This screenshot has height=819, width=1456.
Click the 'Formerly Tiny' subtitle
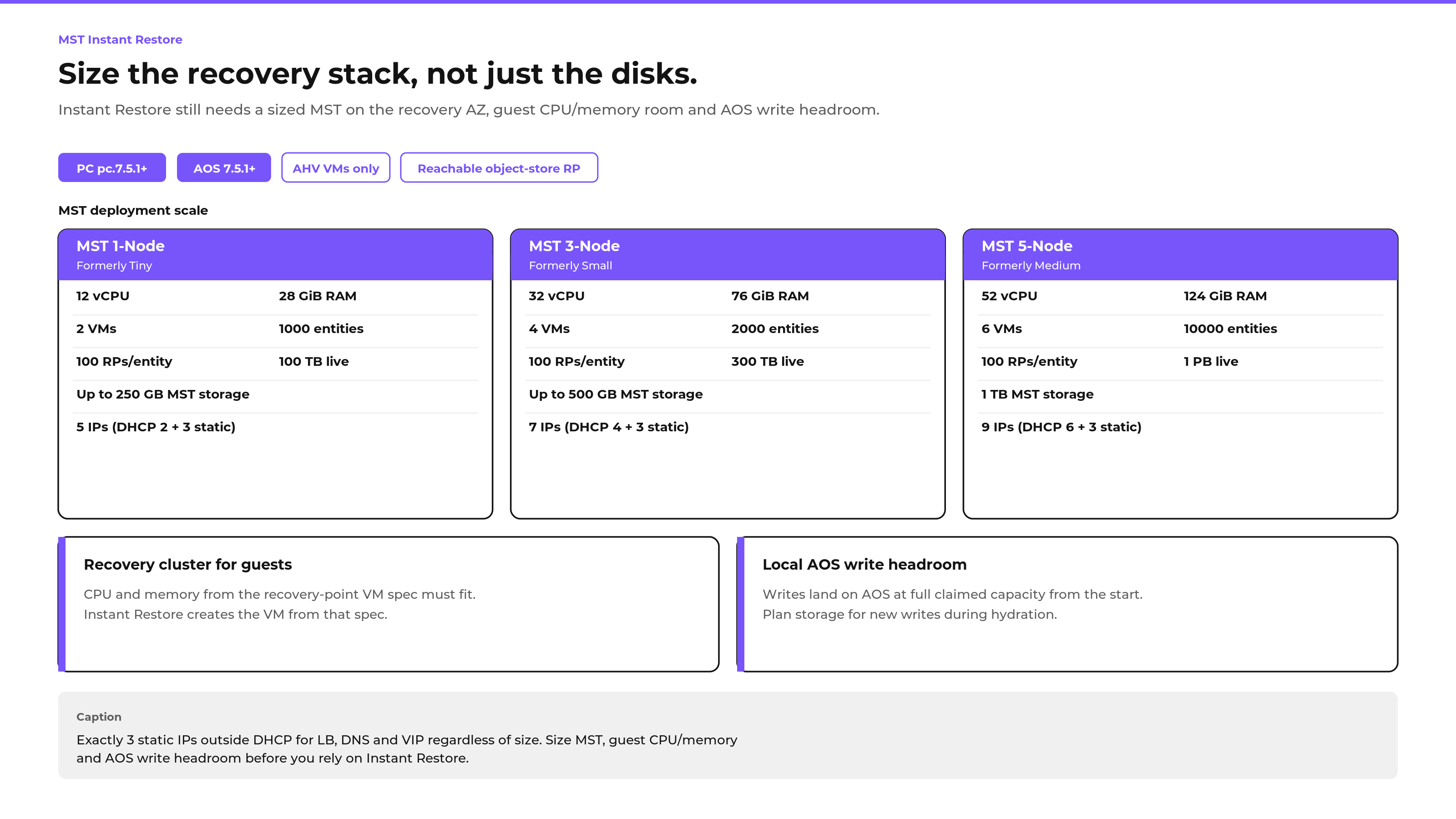(114, 266)
